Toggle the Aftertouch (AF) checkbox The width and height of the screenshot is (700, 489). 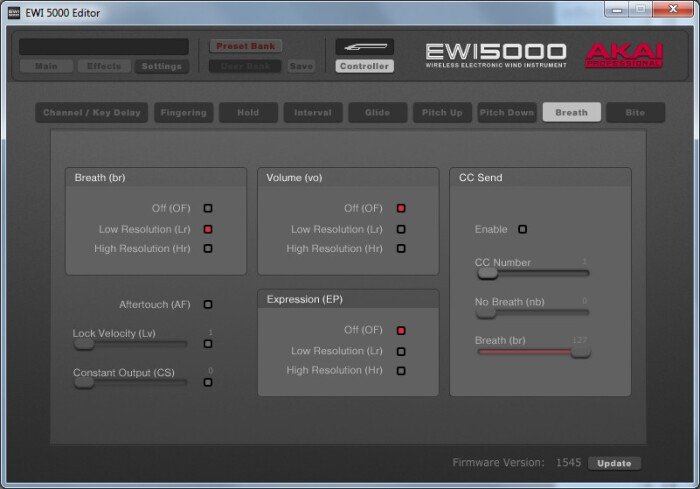pos(208,304)
